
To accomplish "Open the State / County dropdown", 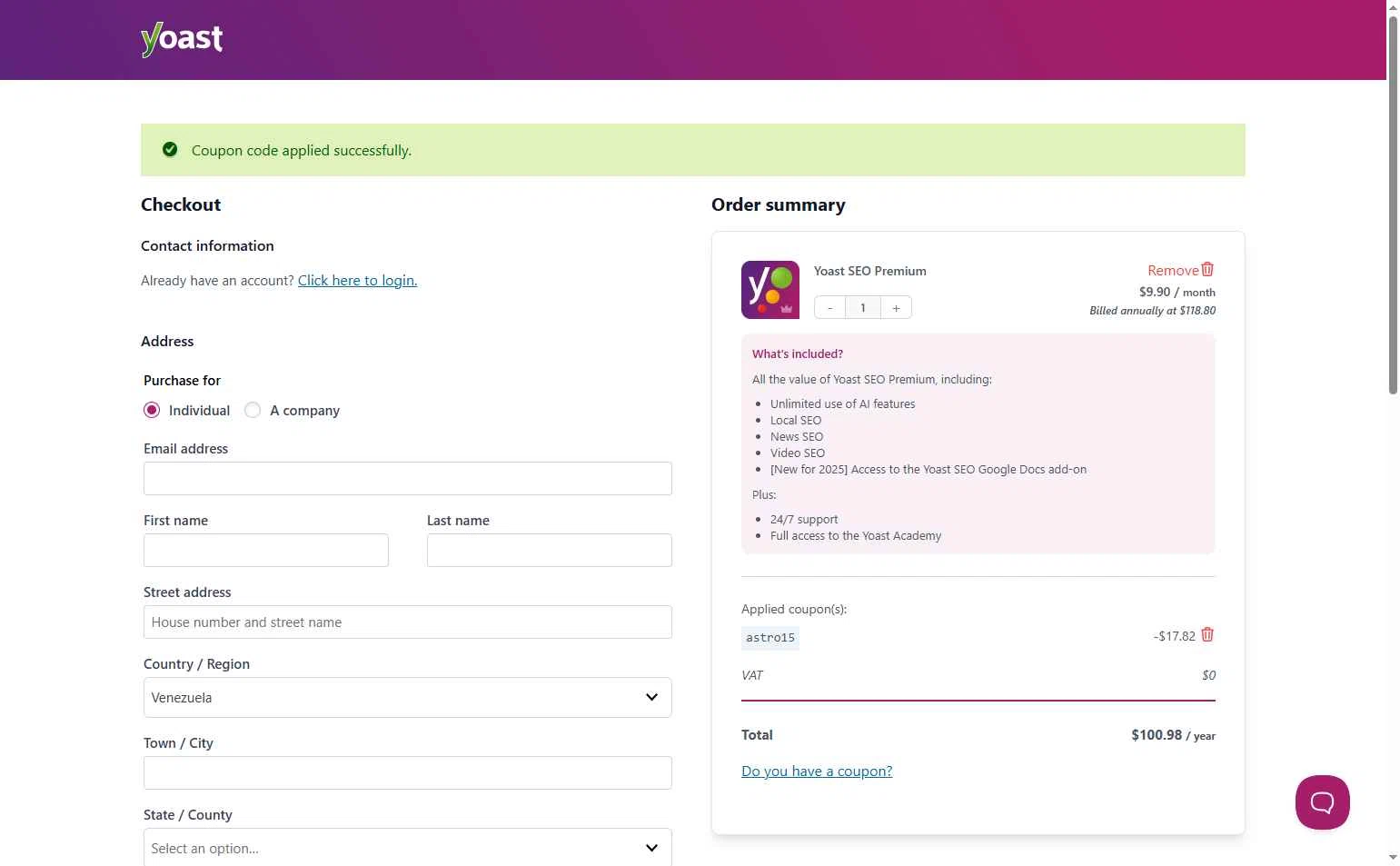I will pos(408,848).
